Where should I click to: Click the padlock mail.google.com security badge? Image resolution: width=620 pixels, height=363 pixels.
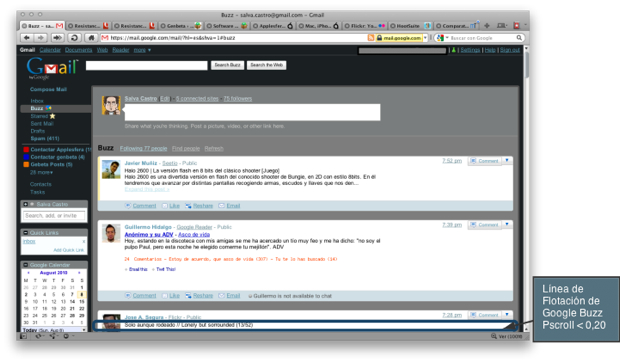[x=399, y=38]
